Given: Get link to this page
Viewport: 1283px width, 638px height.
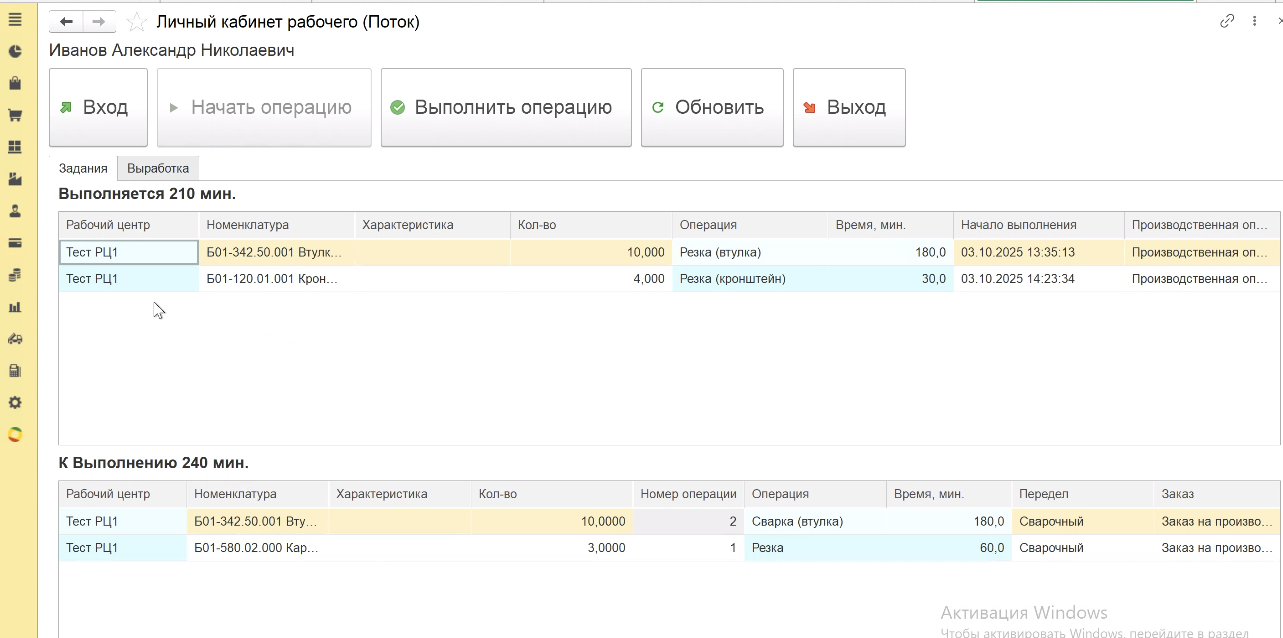Looking at the screenshot, I should tap(1227, 21).
